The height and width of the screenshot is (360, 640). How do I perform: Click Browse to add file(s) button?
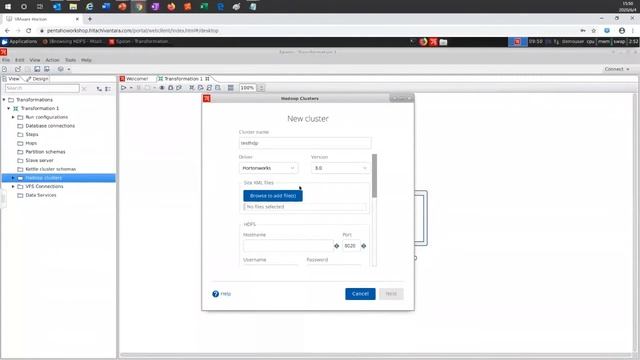[273, 196]
